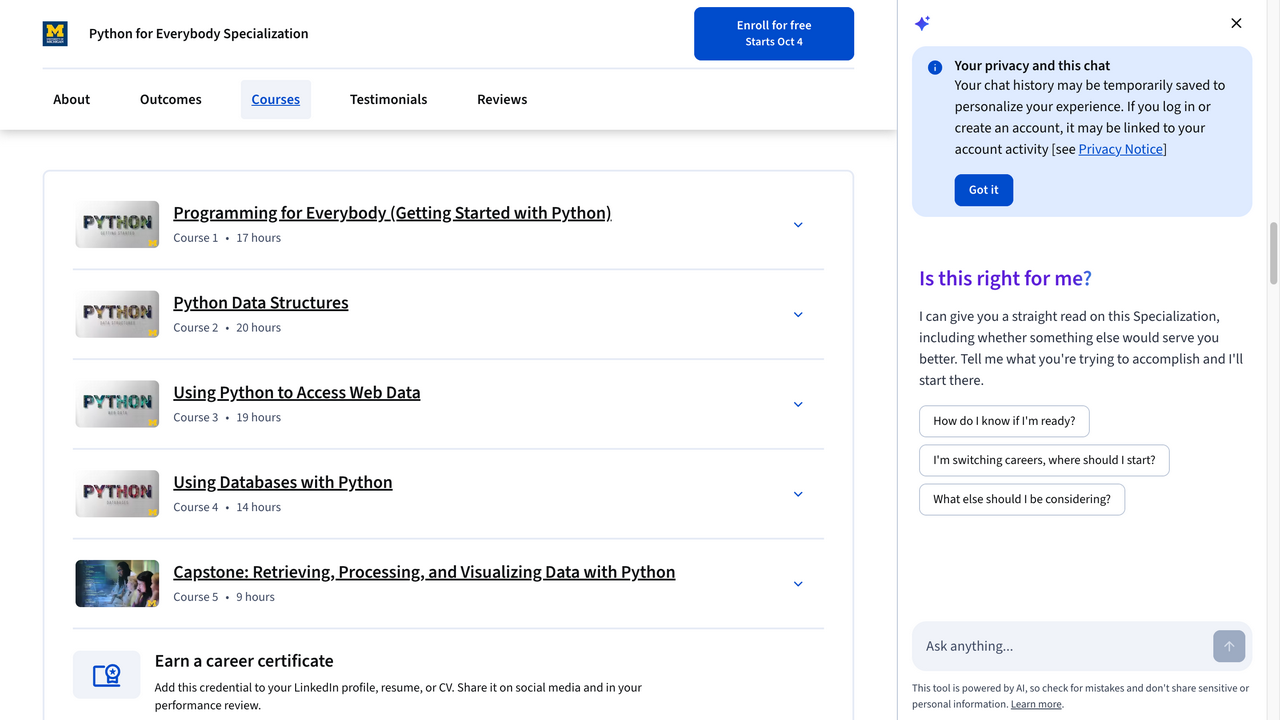Click the career certificate icon

(x=107, y=675)
